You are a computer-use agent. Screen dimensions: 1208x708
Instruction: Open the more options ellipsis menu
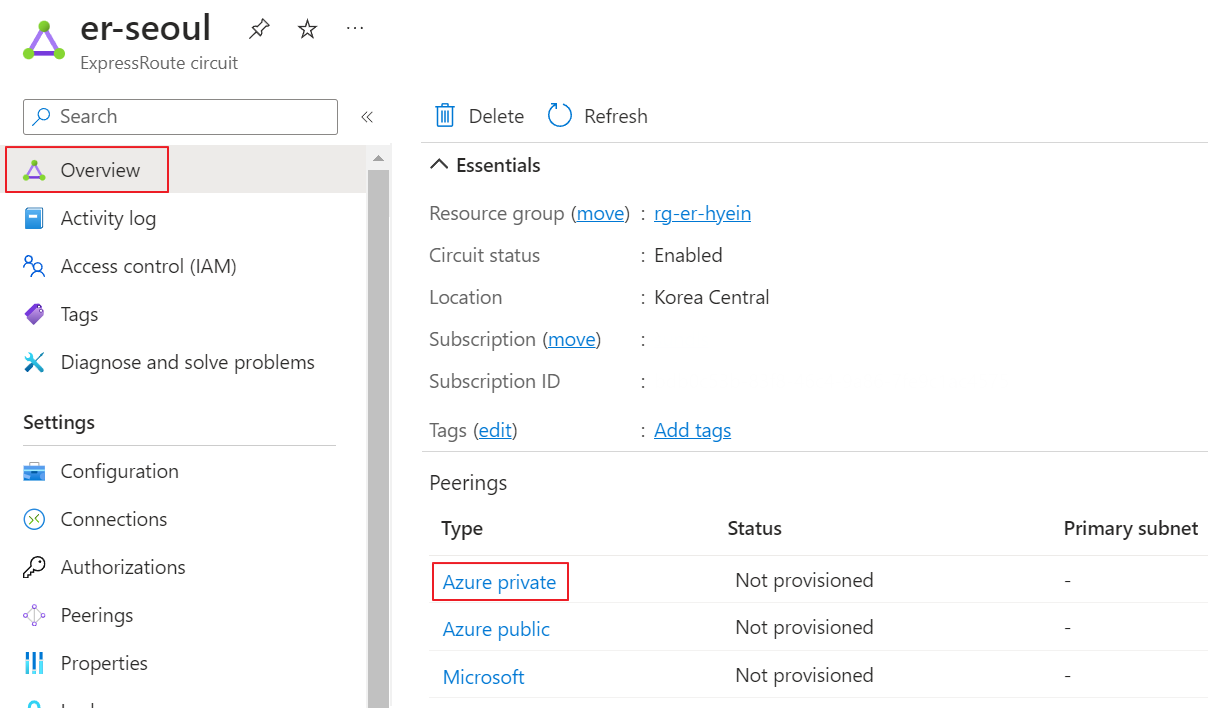(x=355, y=29)
